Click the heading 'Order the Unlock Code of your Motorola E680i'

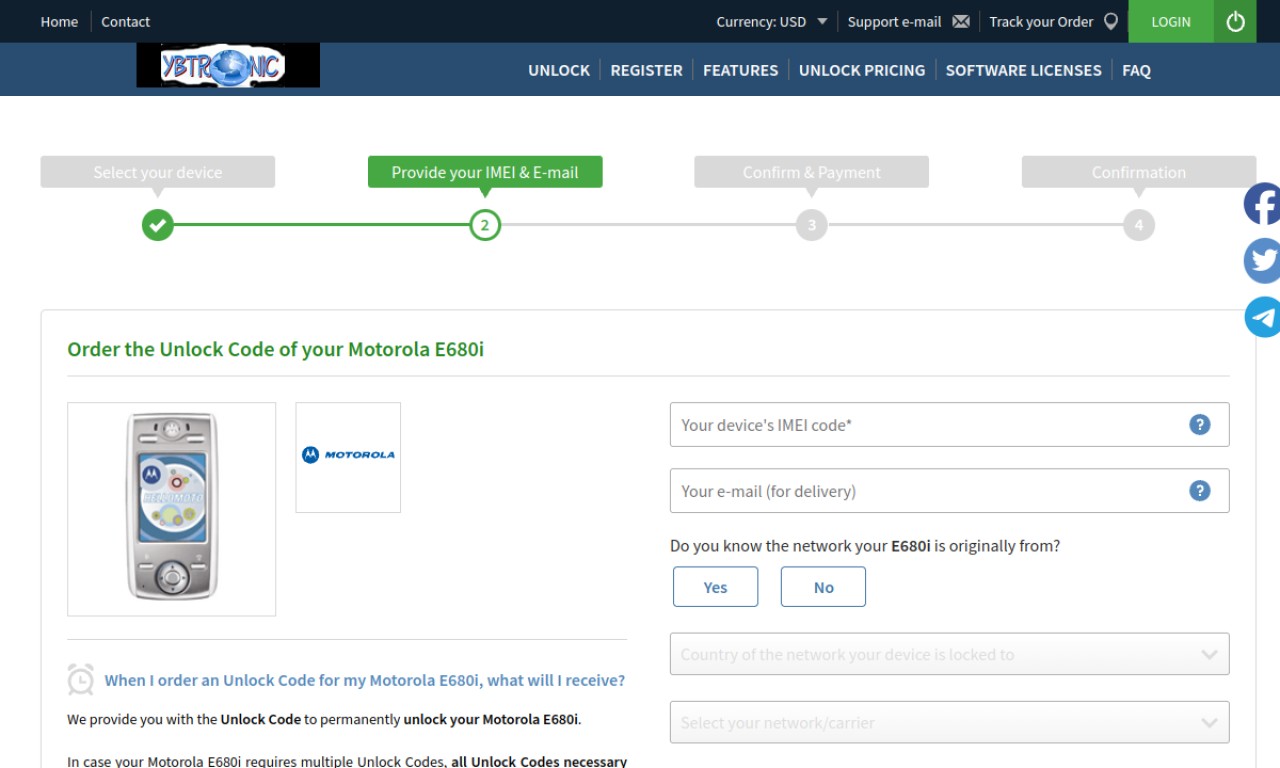(x=275, y=349)
